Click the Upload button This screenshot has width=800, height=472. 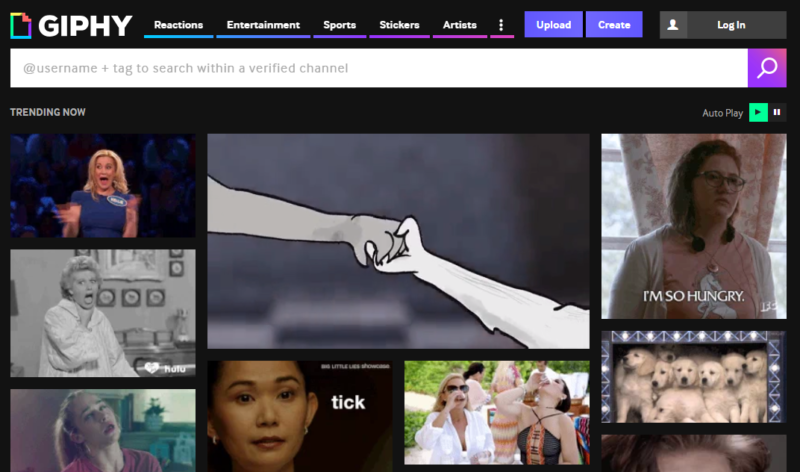coord(554,24)
